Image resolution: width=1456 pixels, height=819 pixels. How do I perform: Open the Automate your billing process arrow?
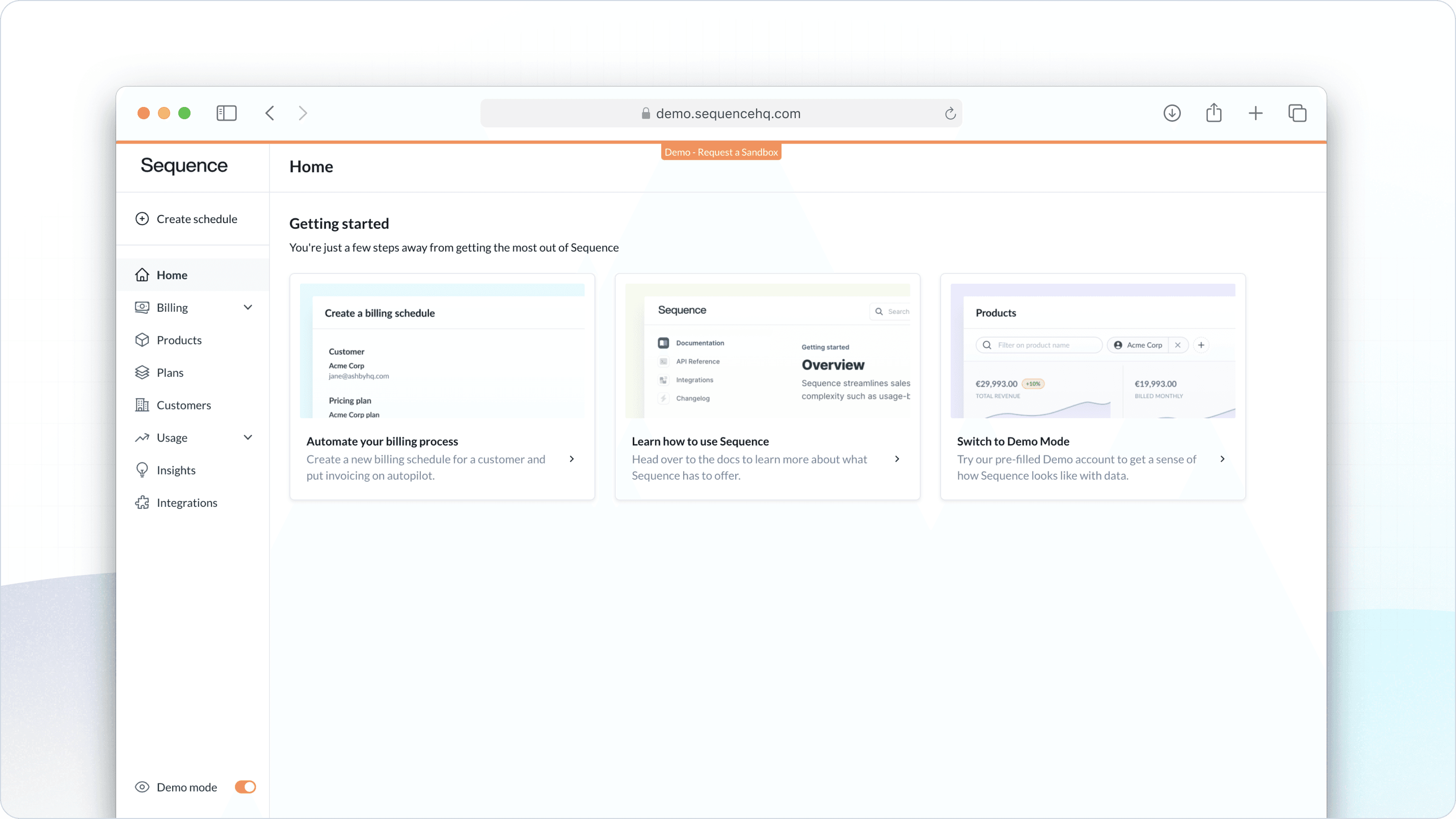[x=572, y=459]
